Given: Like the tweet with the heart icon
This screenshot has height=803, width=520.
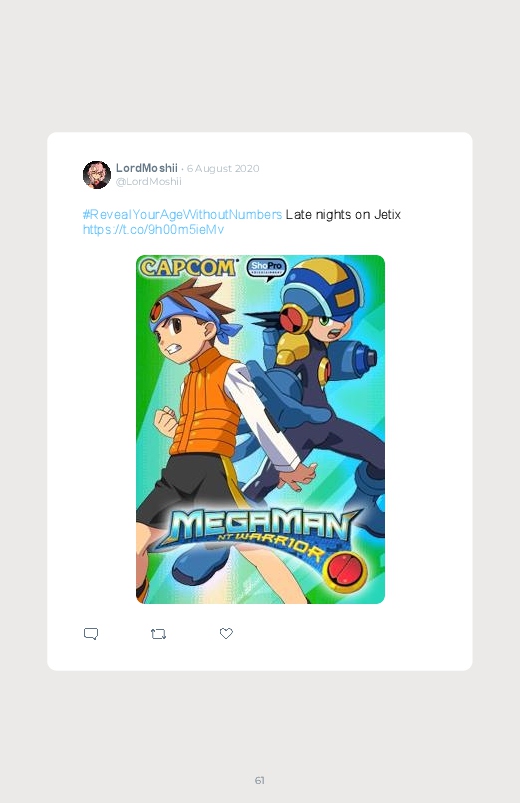Looking at the screenshot, I should click(x=226, y=633).
